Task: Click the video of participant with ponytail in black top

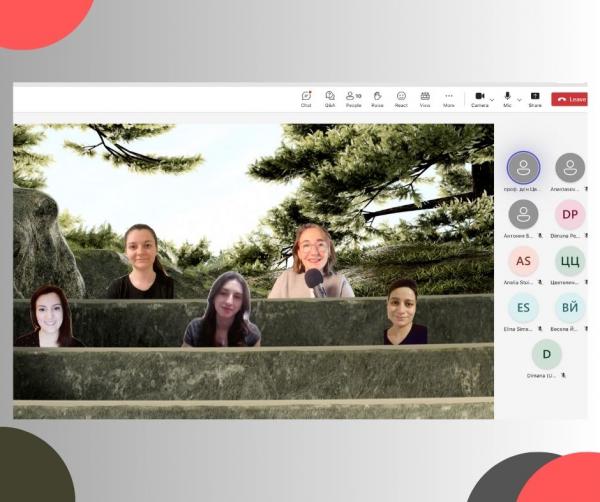Action: (141, 261)
